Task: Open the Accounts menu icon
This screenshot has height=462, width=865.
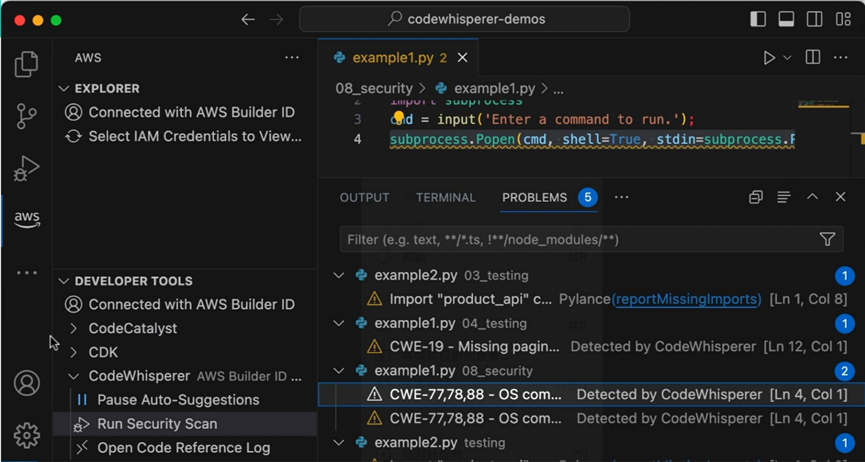Action: [x=26, y=383]
